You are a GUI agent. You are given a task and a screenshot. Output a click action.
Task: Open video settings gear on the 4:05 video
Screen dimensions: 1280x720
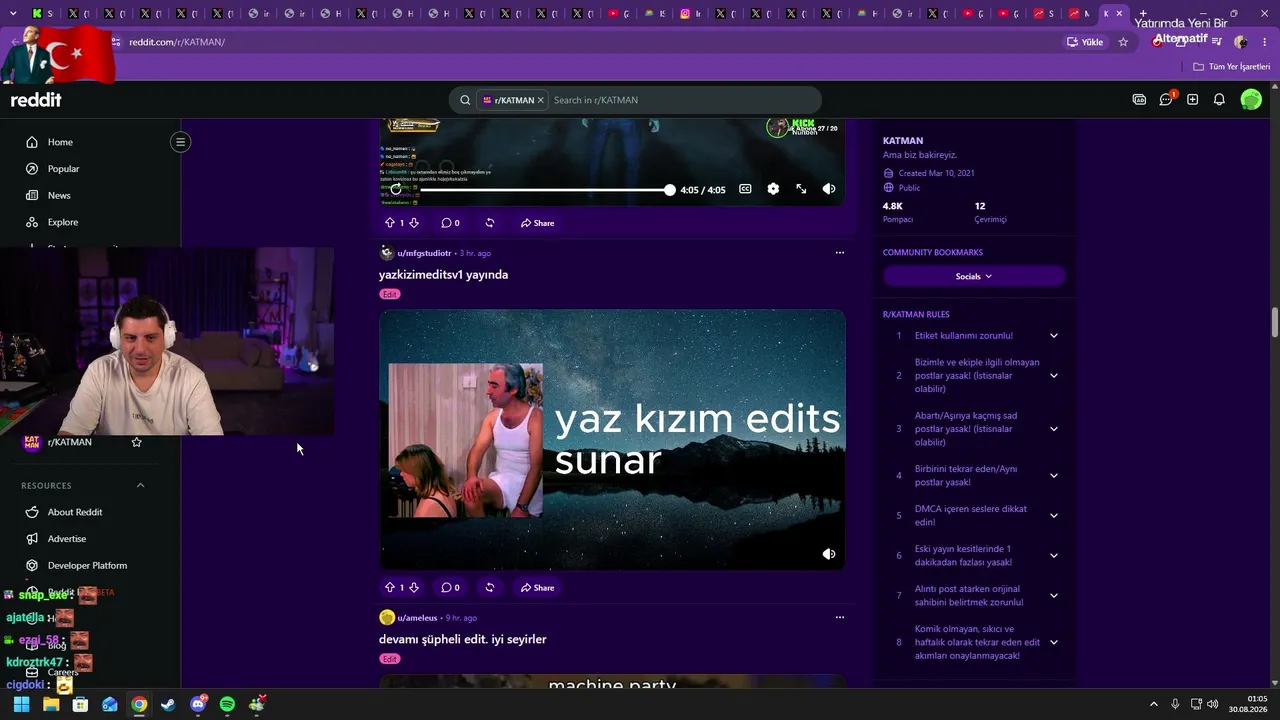(773, 189)
